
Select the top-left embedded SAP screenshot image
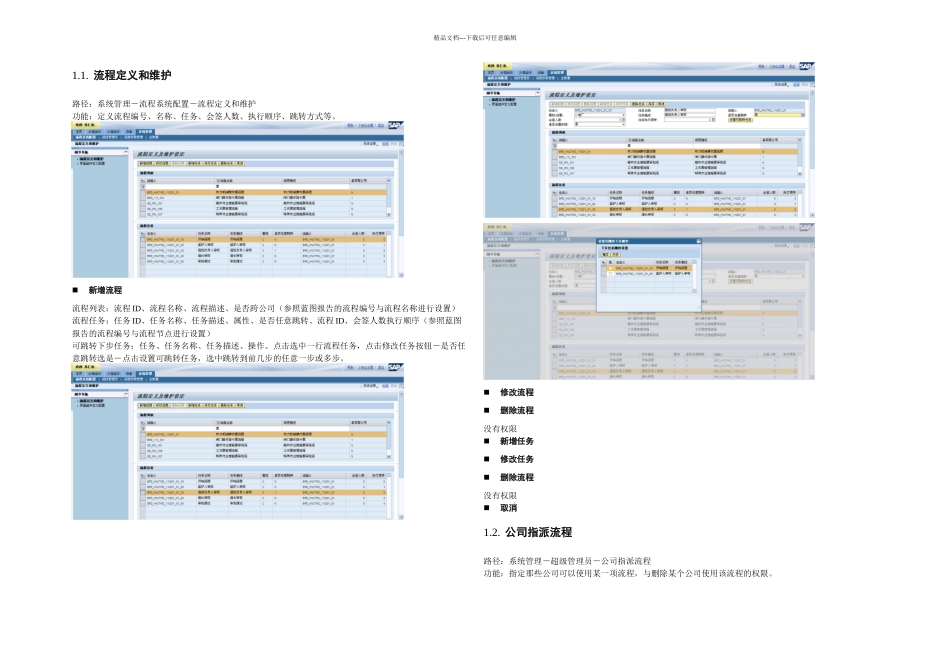[x=238, y=200]
